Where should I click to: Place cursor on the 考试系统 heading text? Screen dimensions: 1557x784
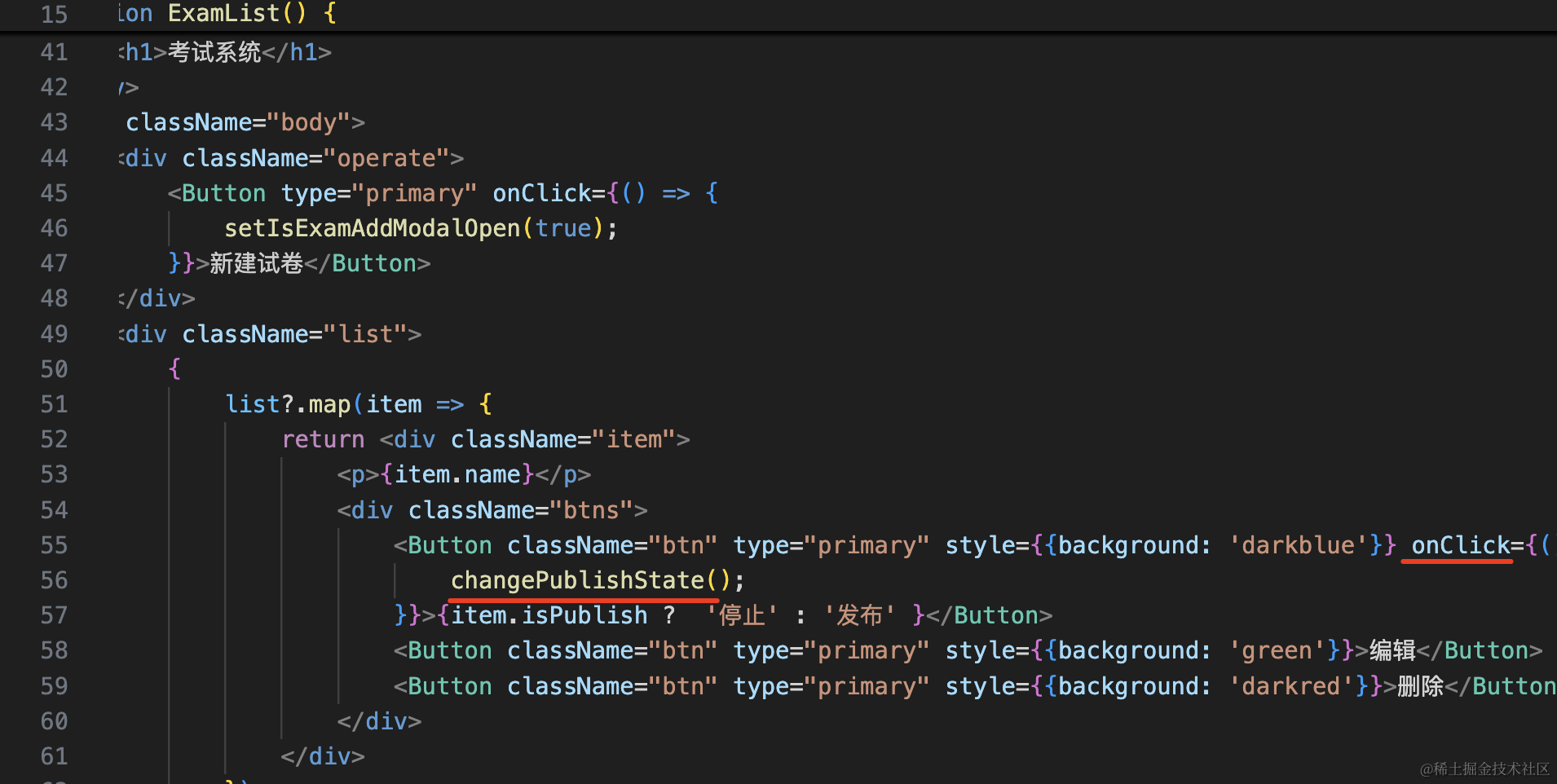click(214, 52)
